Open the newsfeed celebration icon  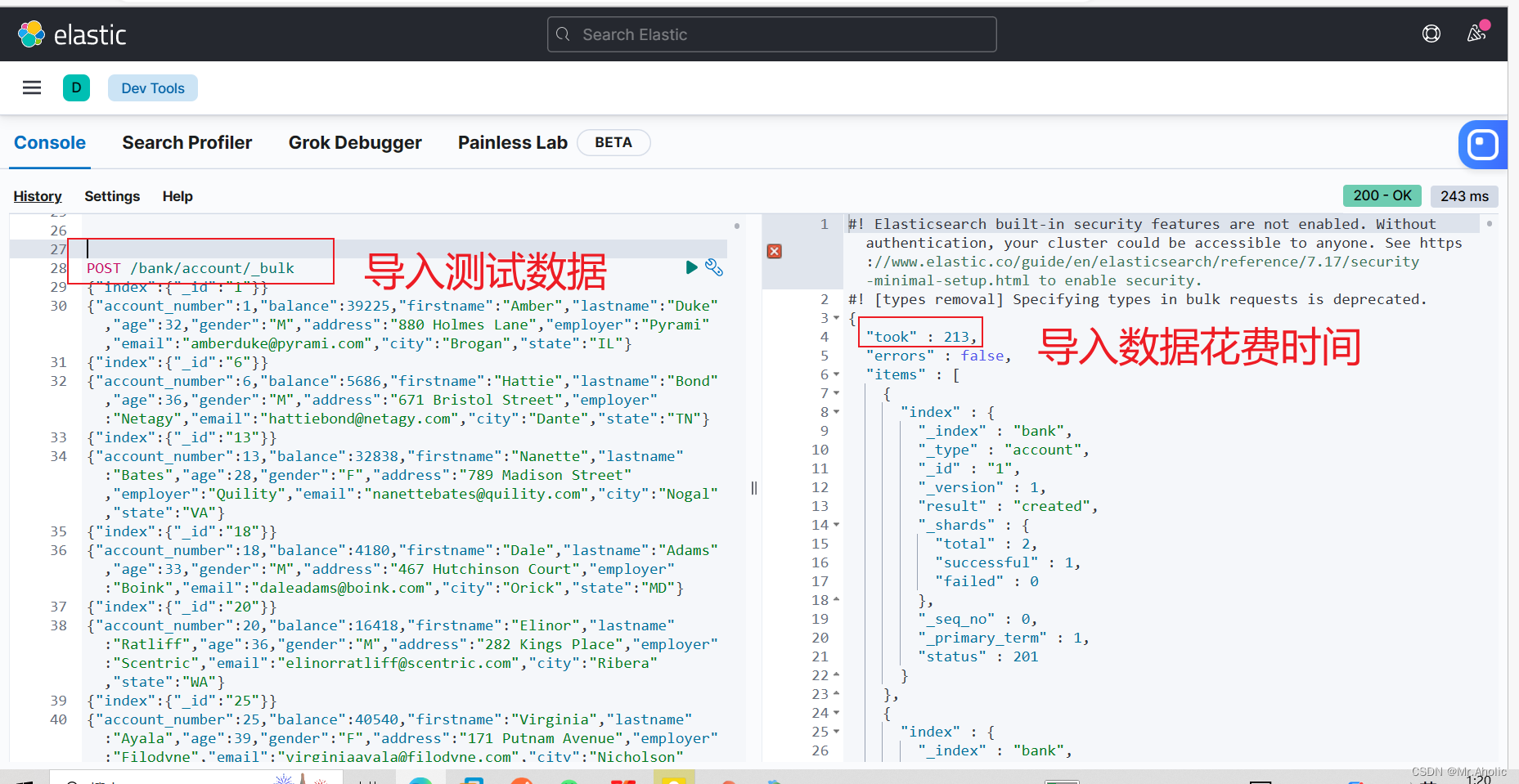[1476, 33]
